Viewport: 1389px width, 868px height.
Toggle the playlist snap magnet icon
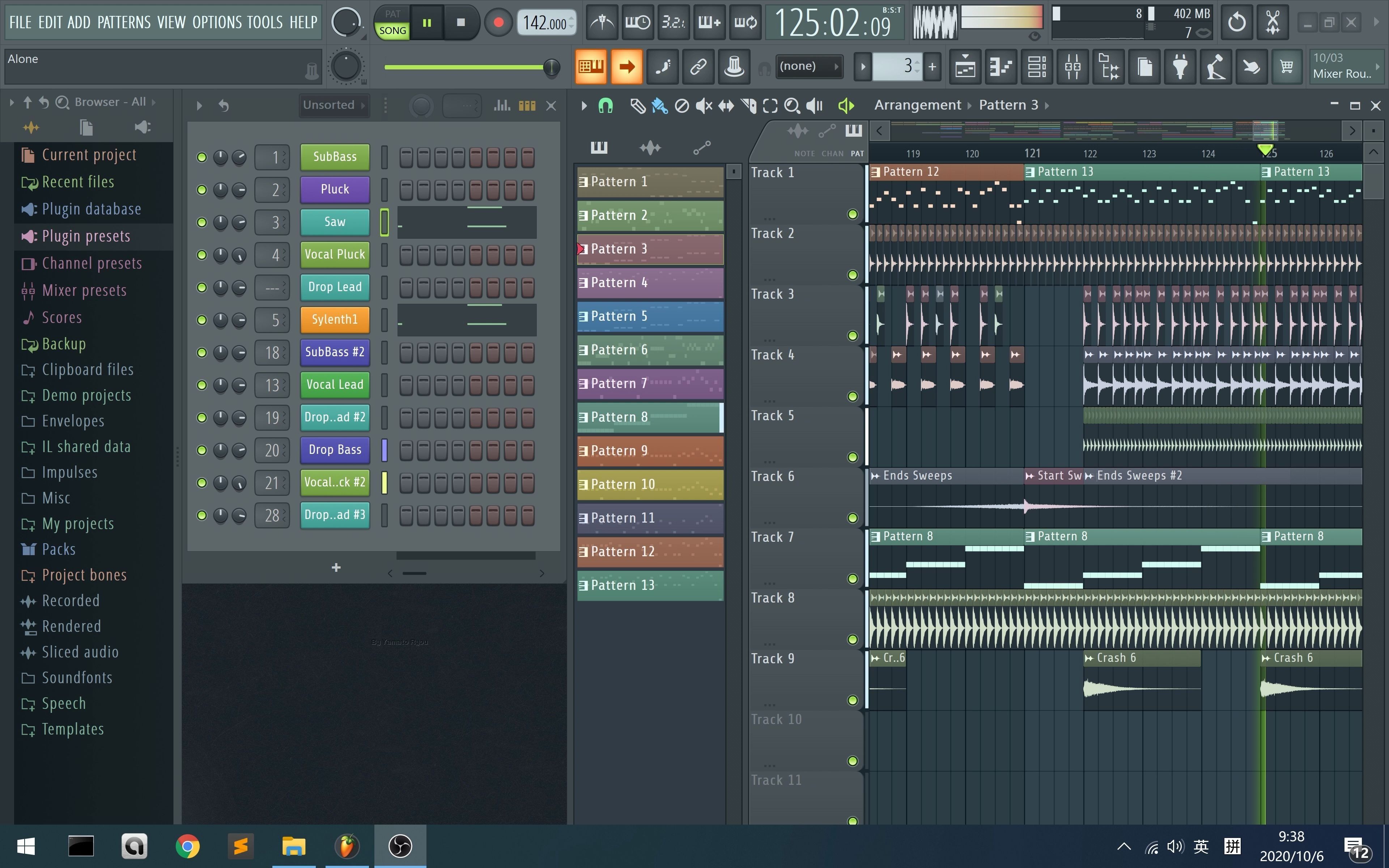606,106
